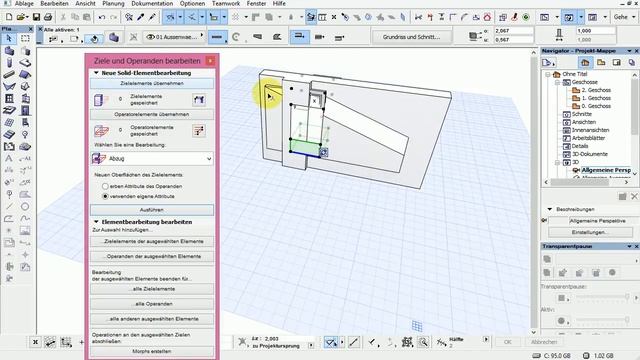Image resolution: width=640 pixels, height=360 pixels.
Task: Click the stored target elements icon button
Action: (x=199, y=100)
